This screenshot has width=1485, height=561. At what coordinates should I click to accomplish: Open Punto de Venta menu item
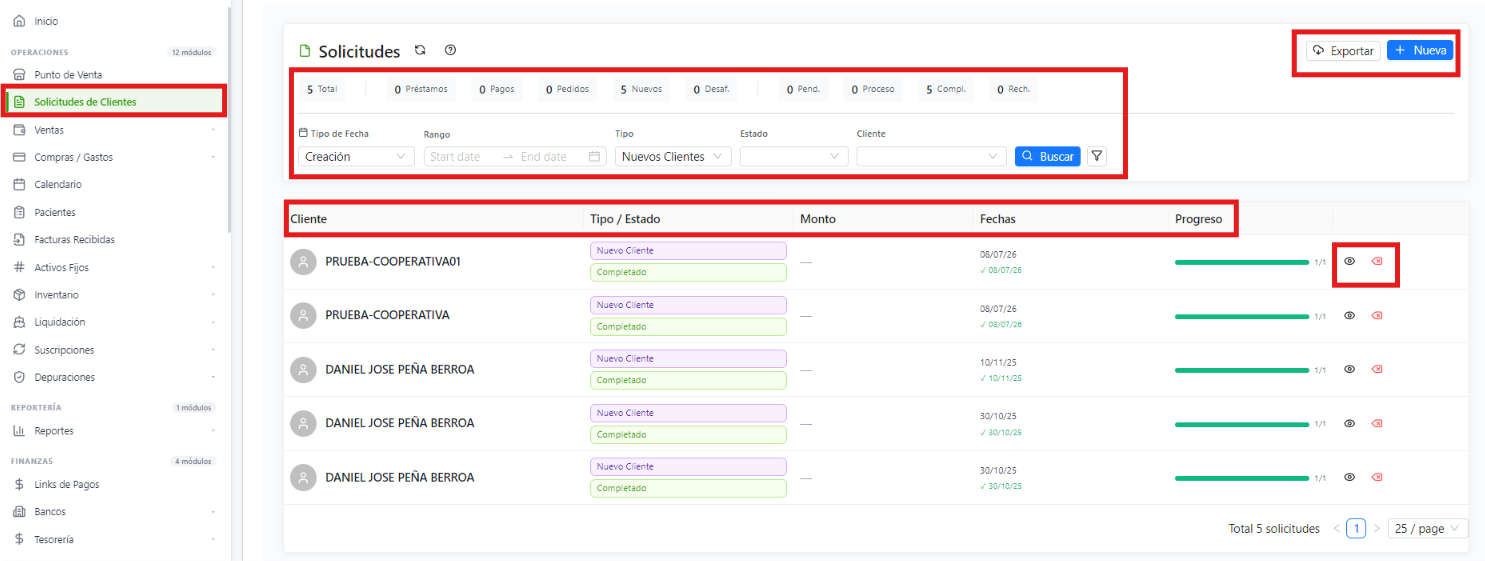tap(114, 75)
